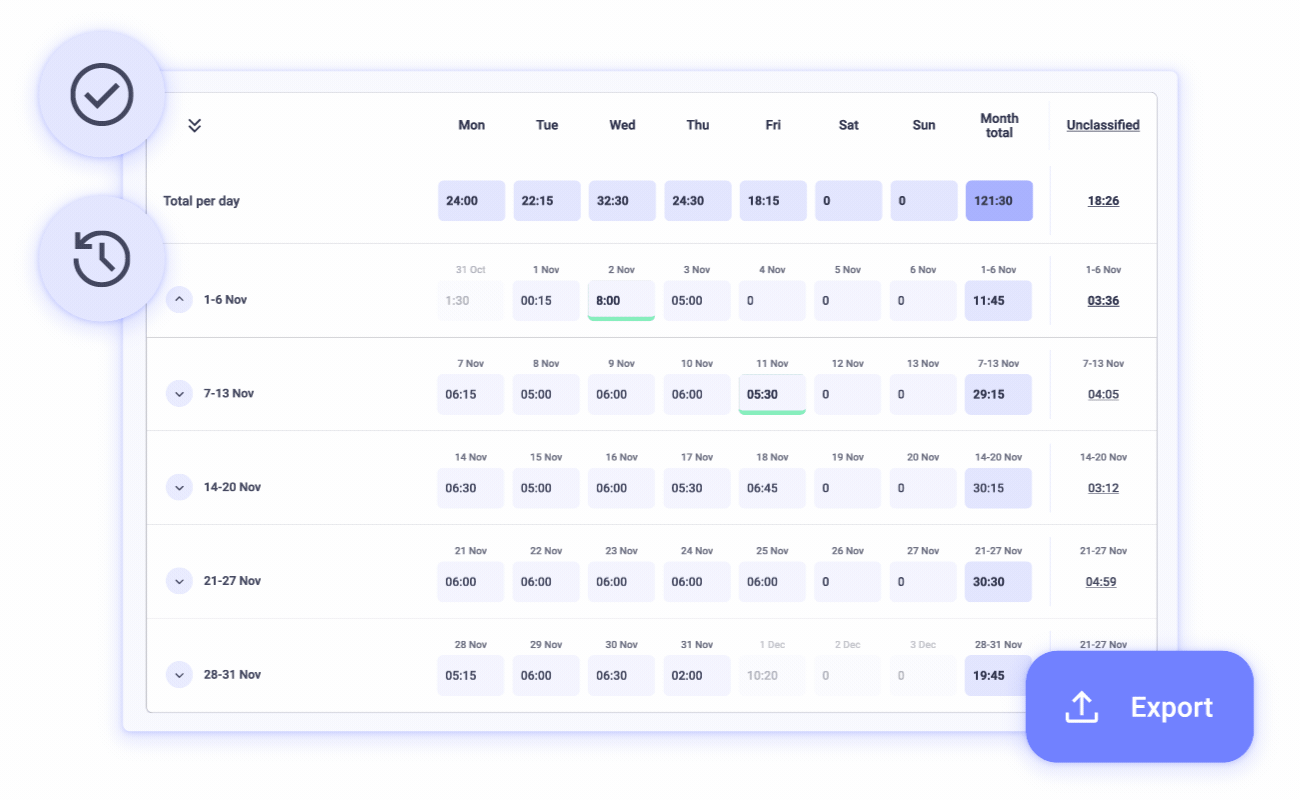Open unclassified time 03:12 link

click(x=1103, y=489)
